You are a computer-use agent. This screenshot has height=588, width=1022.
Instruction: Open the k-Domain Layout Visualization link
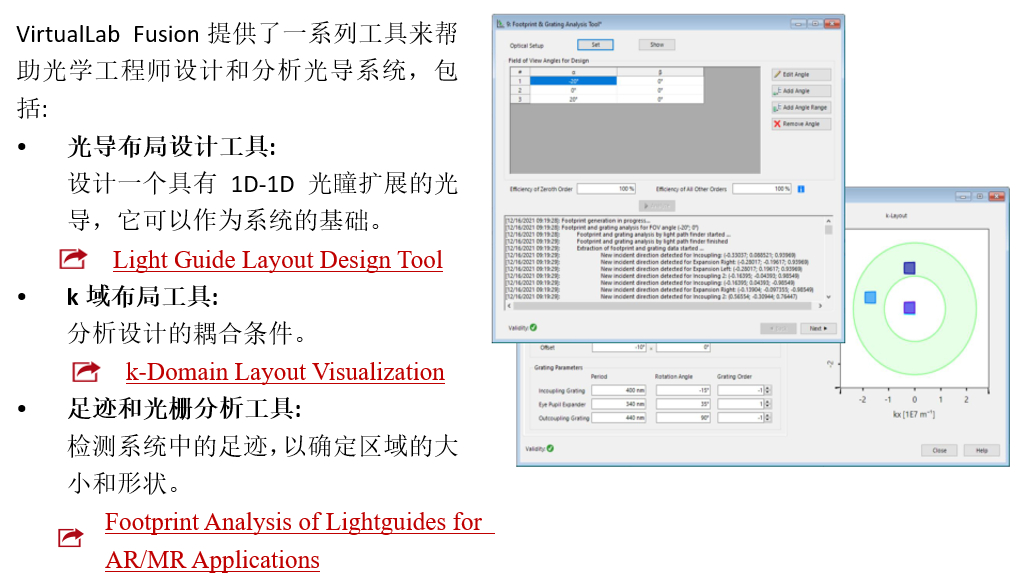point(285,372)
